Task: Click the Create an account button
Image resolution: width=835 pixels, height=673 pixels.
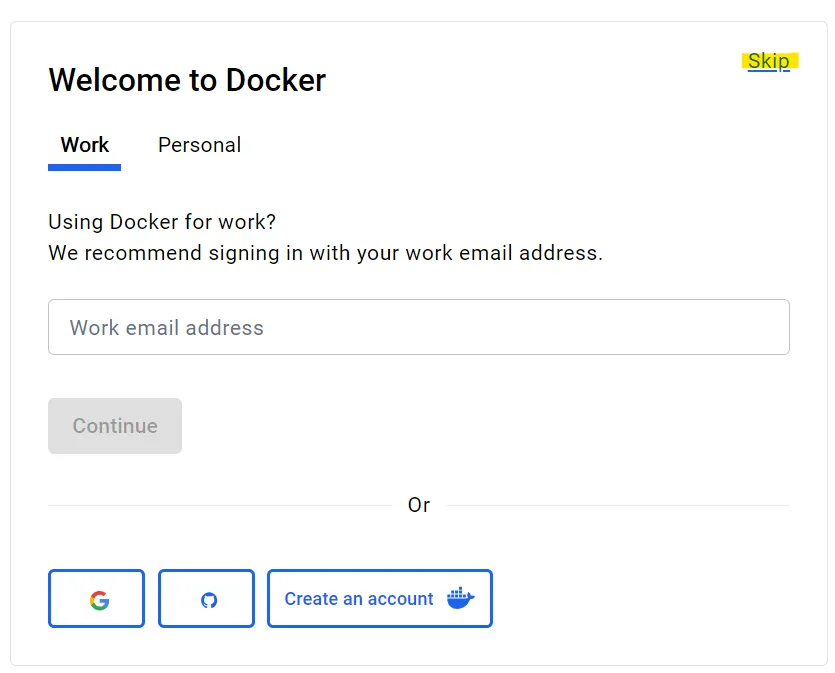Action: (x=380, y=598)
